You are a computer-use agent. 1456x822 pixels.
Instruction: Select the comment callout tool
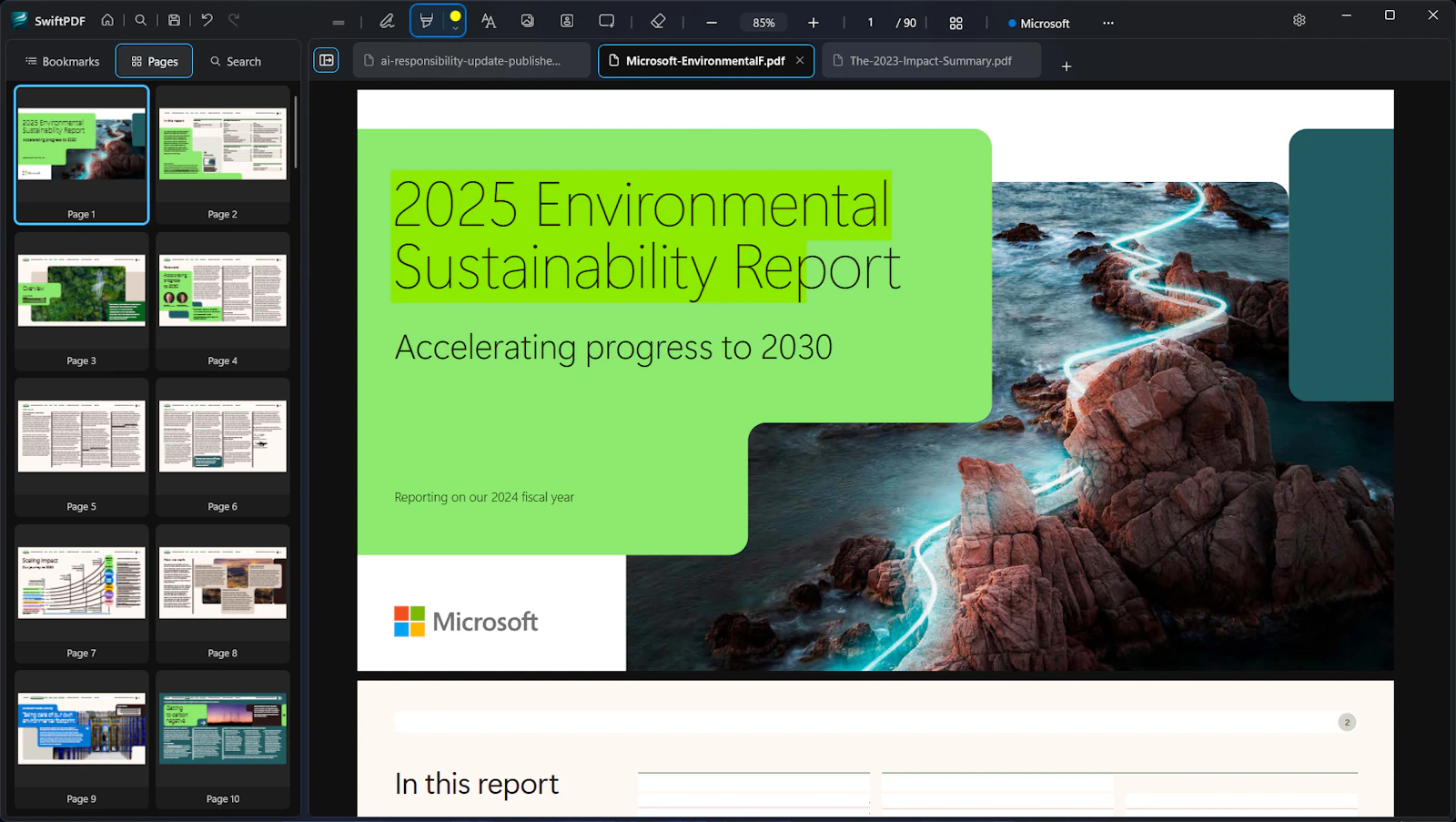[x=606, y=20]
